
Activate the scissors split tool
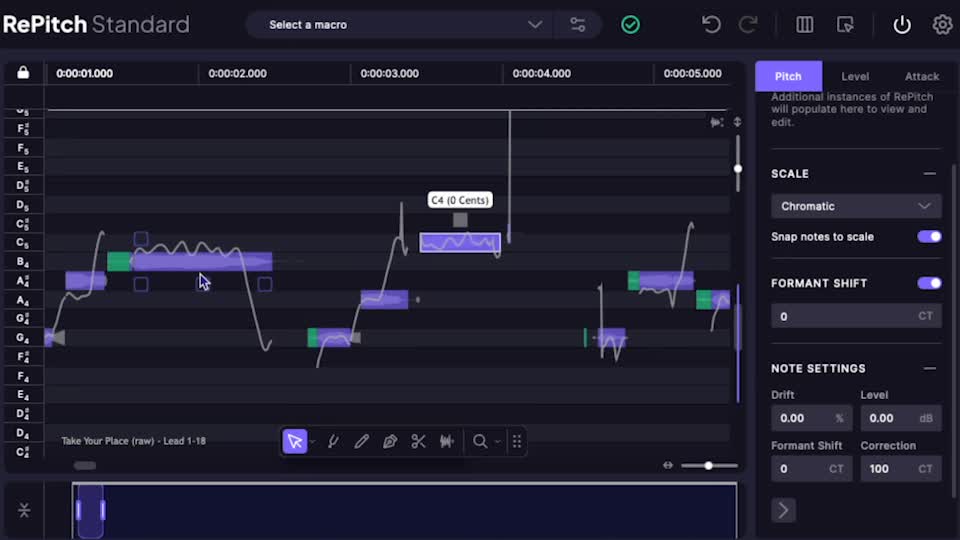[x=418, y=441]
